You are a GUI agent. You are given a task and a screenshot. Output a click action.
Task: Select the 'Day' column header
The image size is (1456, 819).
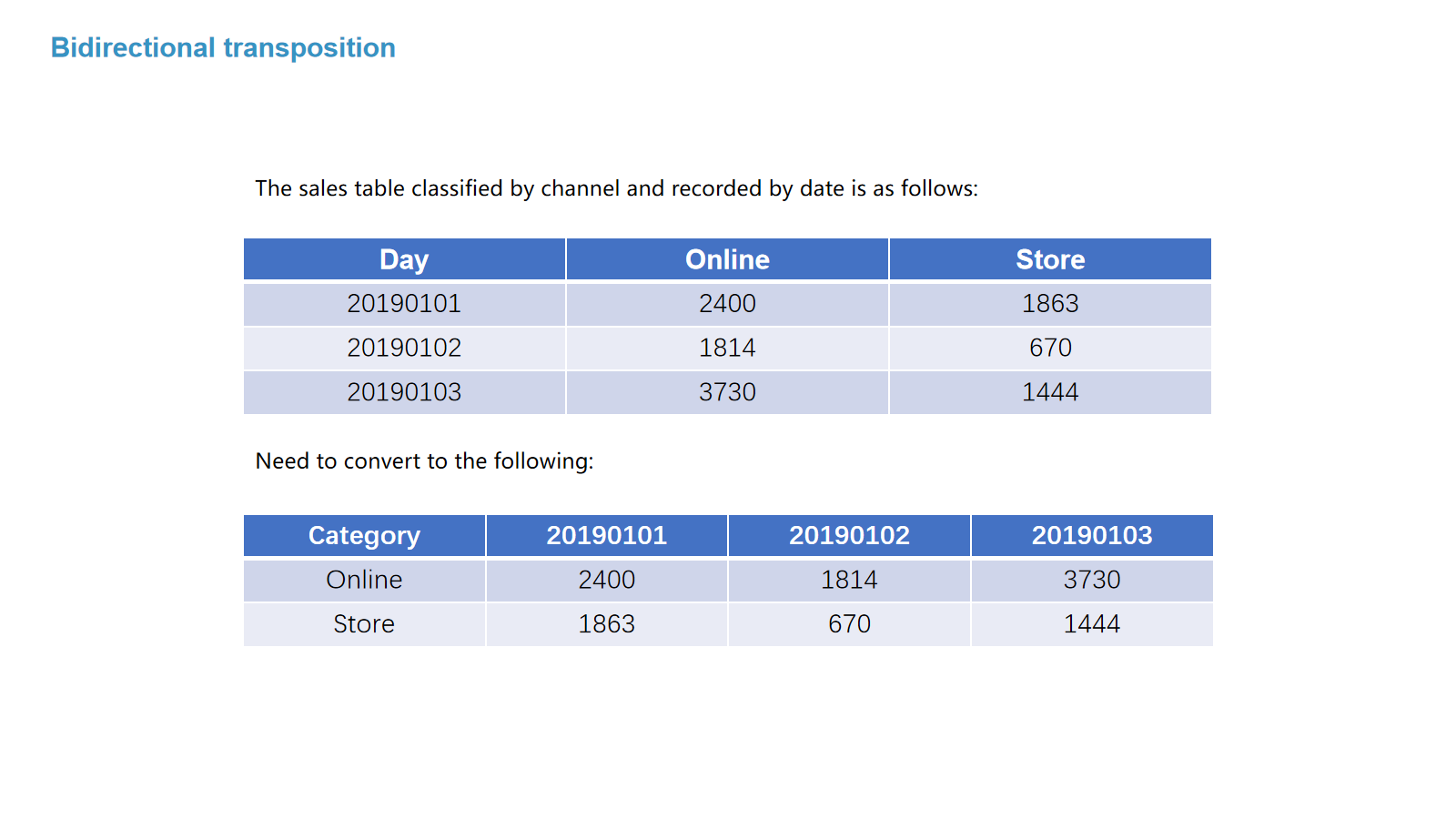[404, 259]
